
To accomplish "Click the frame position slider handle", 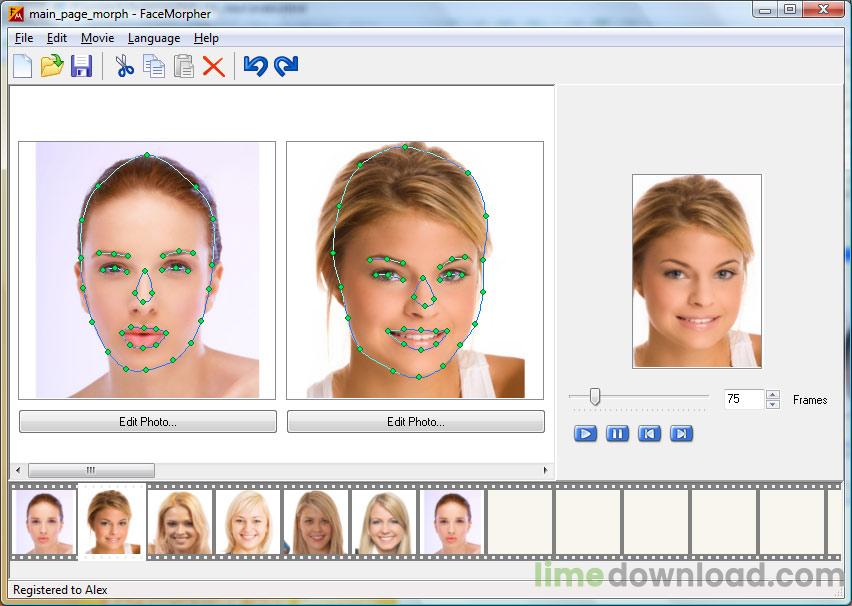I will tap(595, 397).
